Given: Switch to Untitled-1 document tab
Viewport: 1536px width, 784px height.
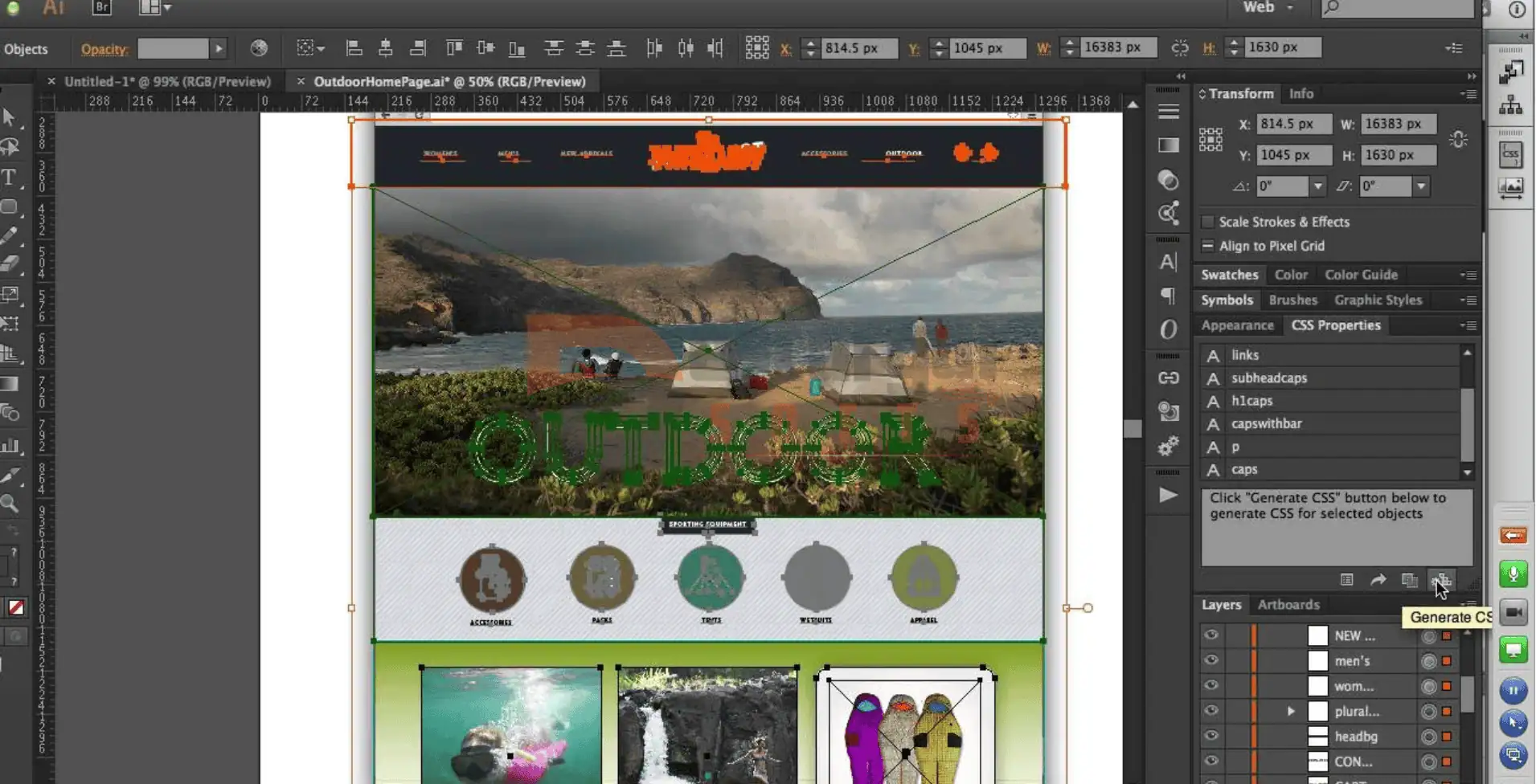Looking at the screenshot, I should tap(167, 81).
